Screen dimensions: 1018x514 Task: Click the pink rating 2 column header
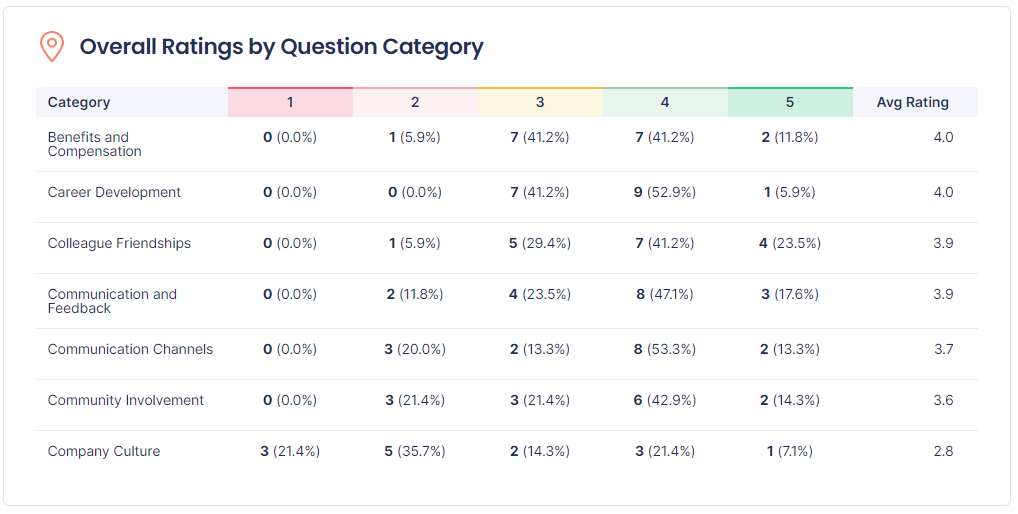415,102
